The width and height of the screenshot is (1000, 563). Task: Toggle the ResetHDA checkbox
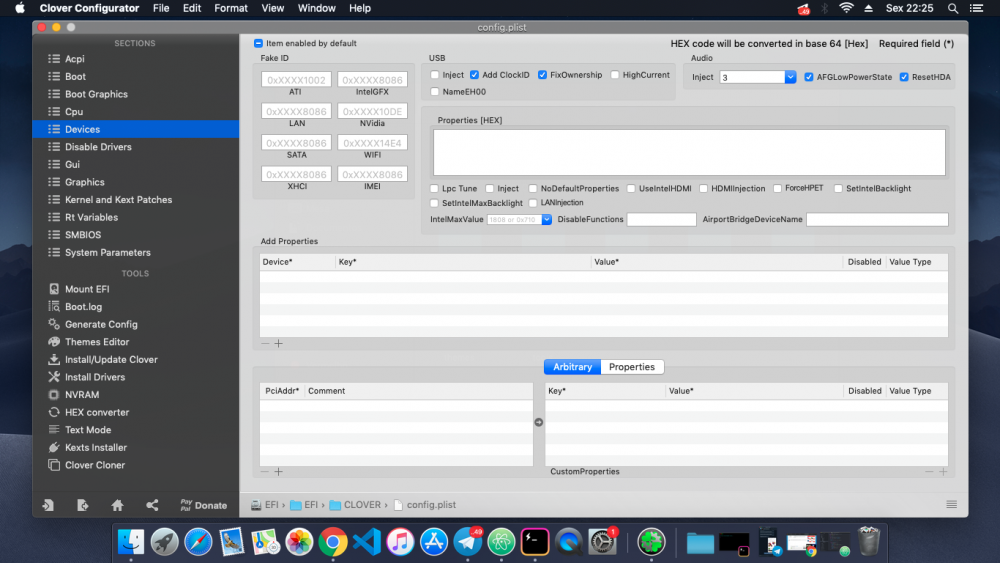(904, 77)
